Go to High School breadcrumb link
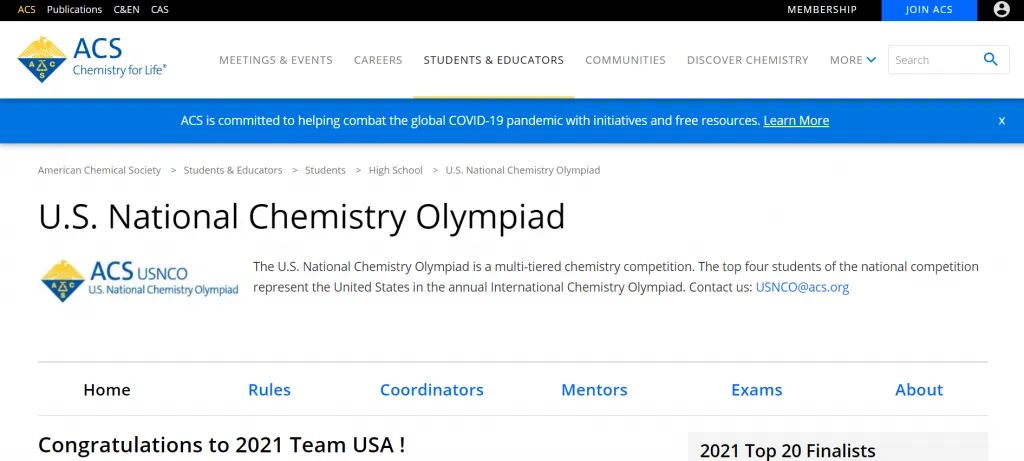 tap(396, 170)
